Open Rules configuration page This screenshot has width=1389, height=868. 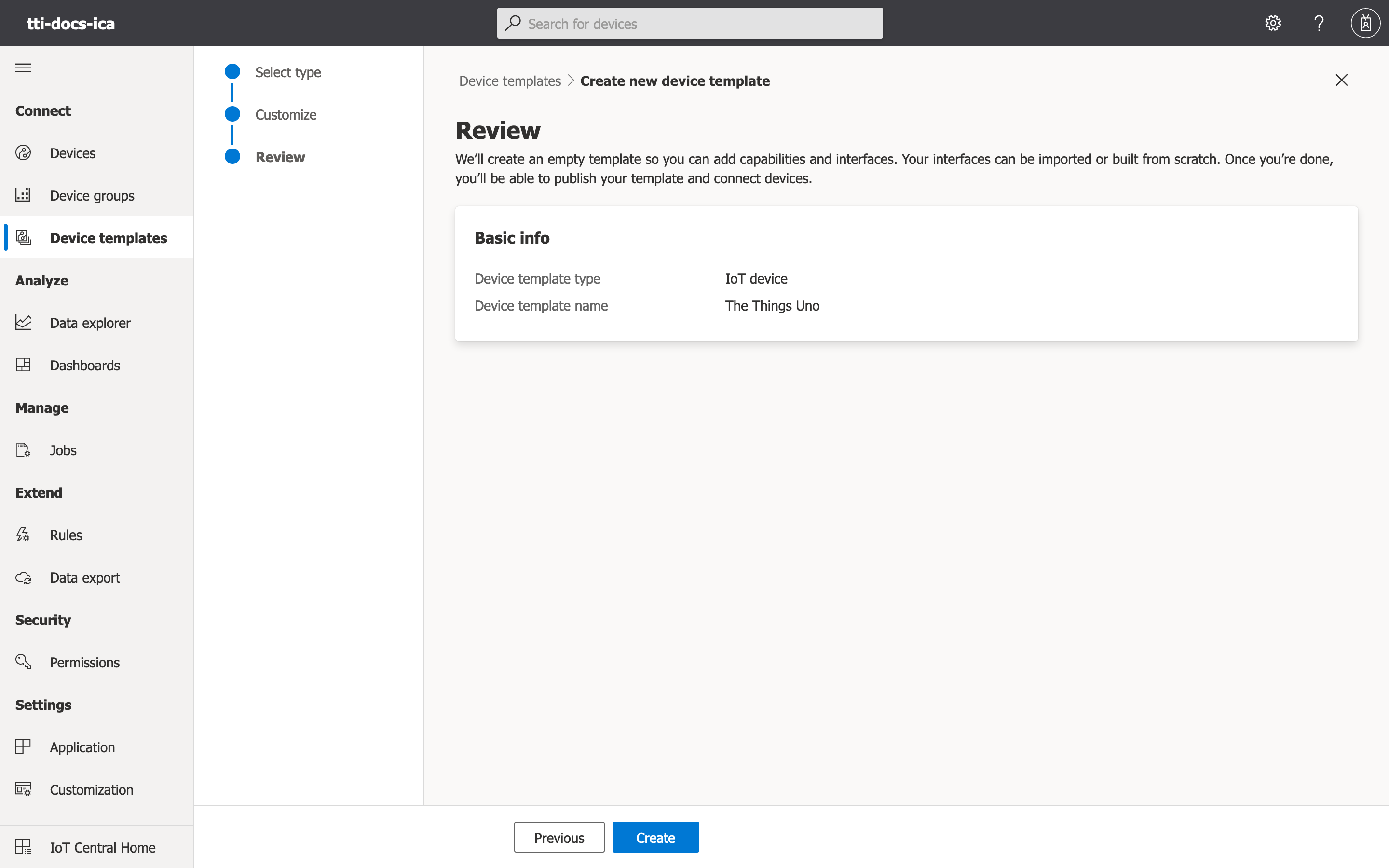(66, 534)
